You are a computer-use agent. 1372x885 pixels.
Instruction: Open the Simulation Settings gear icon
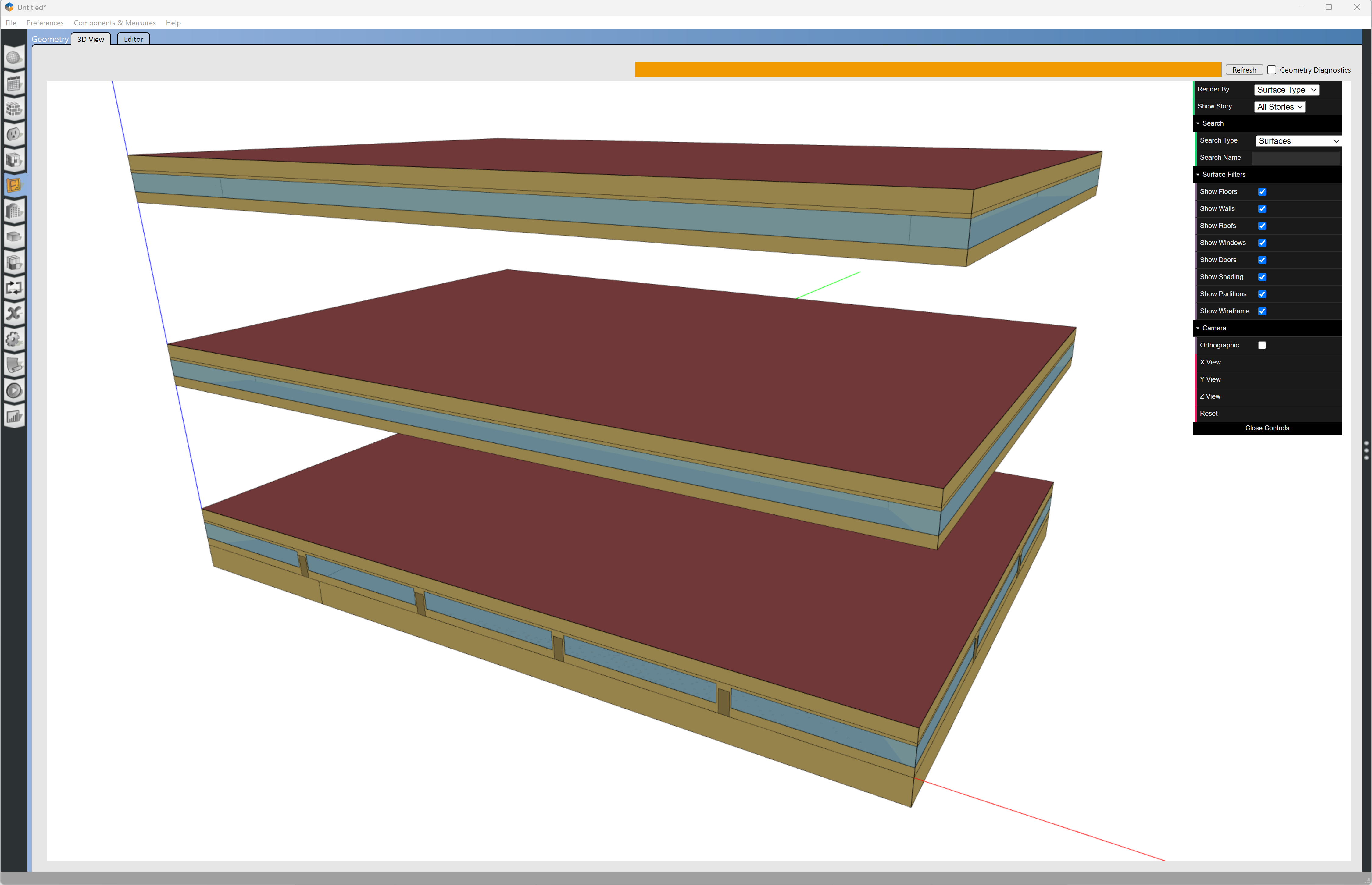(x=14, y=339)
